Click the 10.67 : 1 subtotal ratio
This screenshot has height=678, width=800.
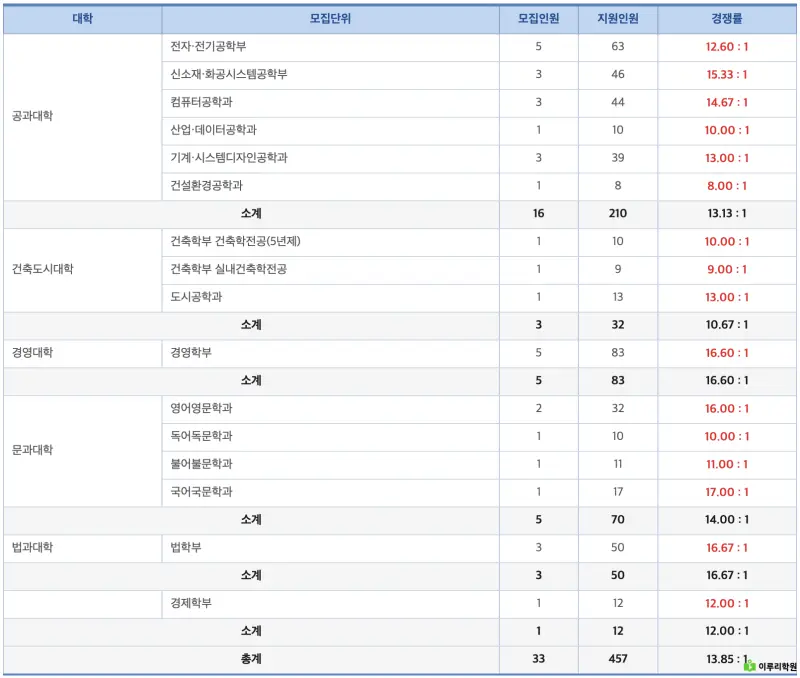[x=727, y=325]
